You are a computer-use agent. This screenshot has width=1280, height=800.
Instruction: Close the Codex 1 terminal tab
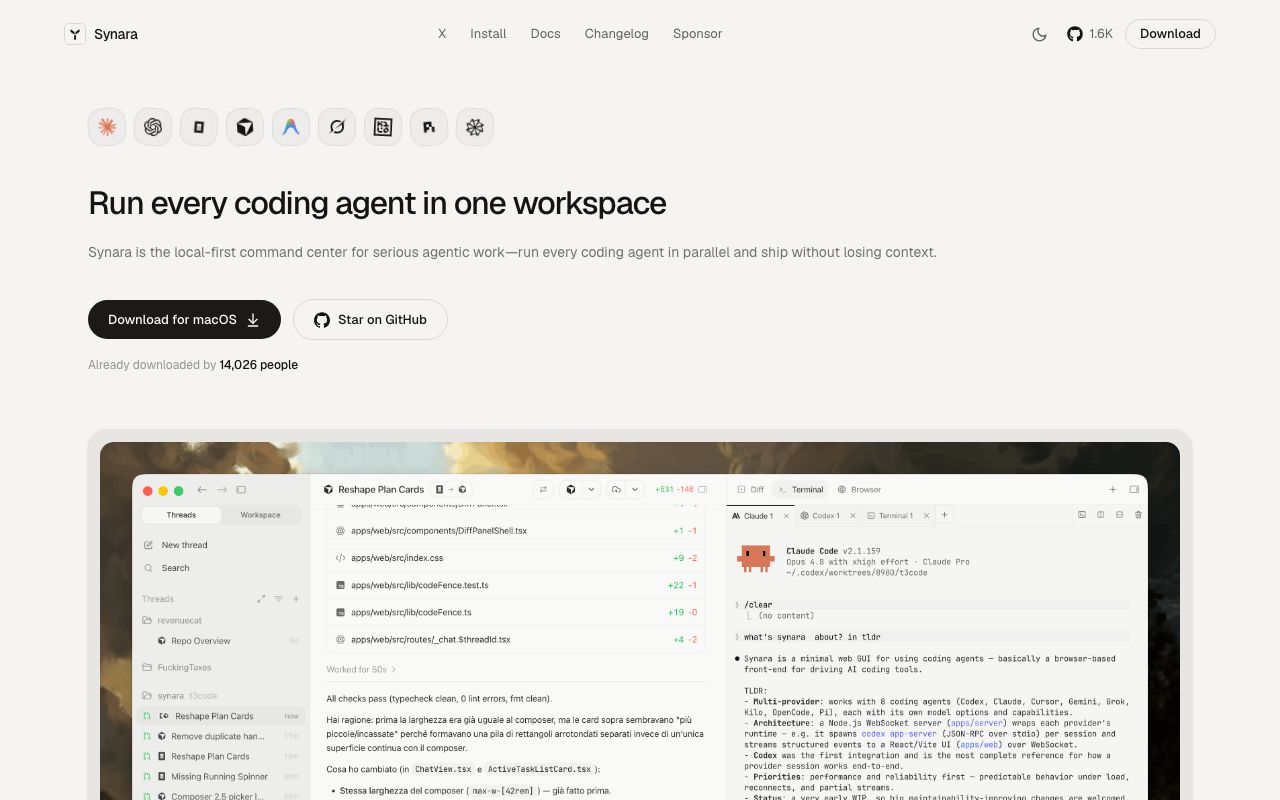(x=852, y=516)
